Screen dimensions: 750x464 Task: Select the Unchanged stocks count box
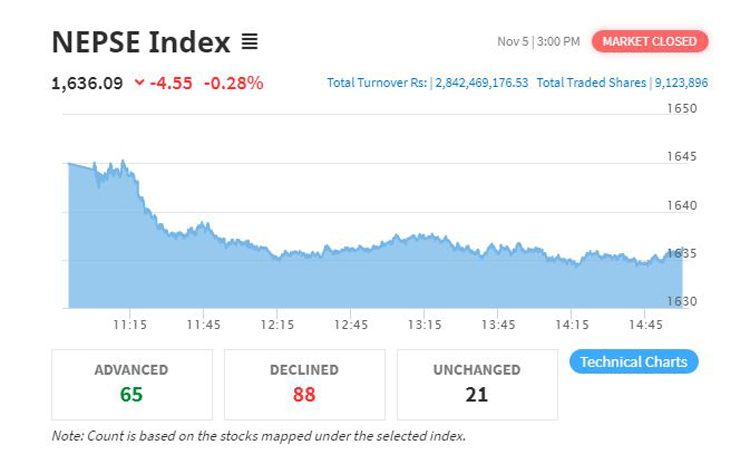(x=477, y=384)
